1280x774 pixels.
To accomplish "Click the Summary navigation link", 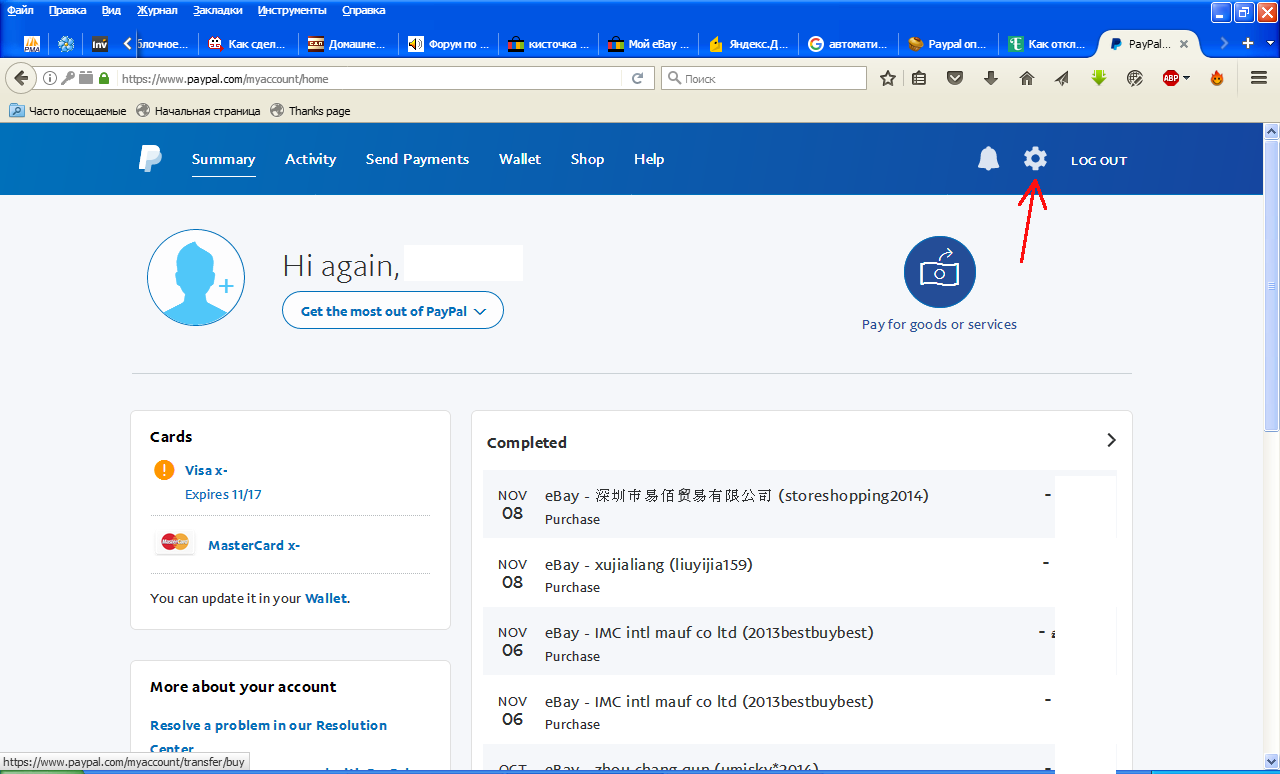I will pyautogui.click(x=223, y=159).
